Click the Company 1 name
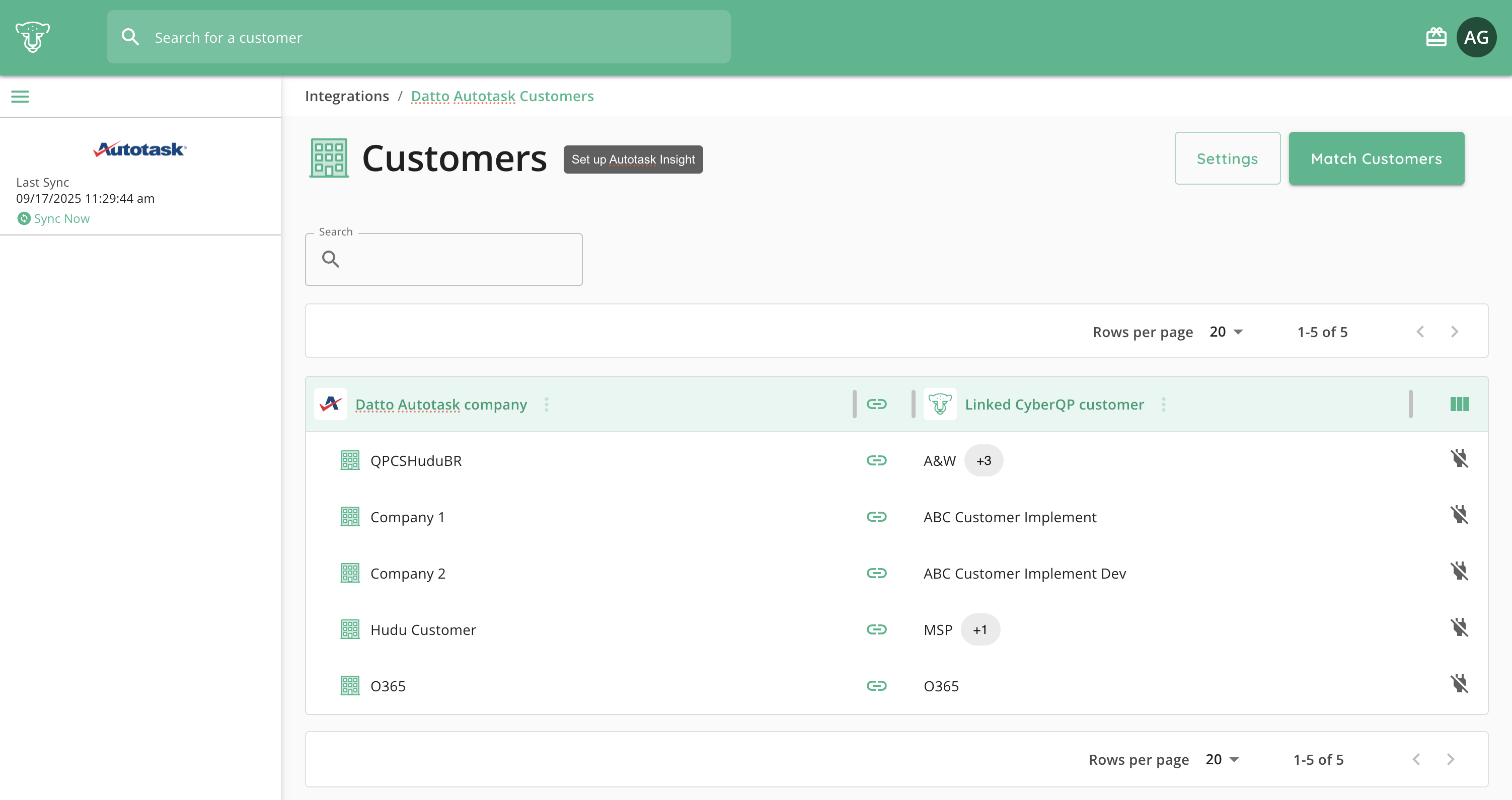This screenshot has width=1512, height=800. coord(407,517)
